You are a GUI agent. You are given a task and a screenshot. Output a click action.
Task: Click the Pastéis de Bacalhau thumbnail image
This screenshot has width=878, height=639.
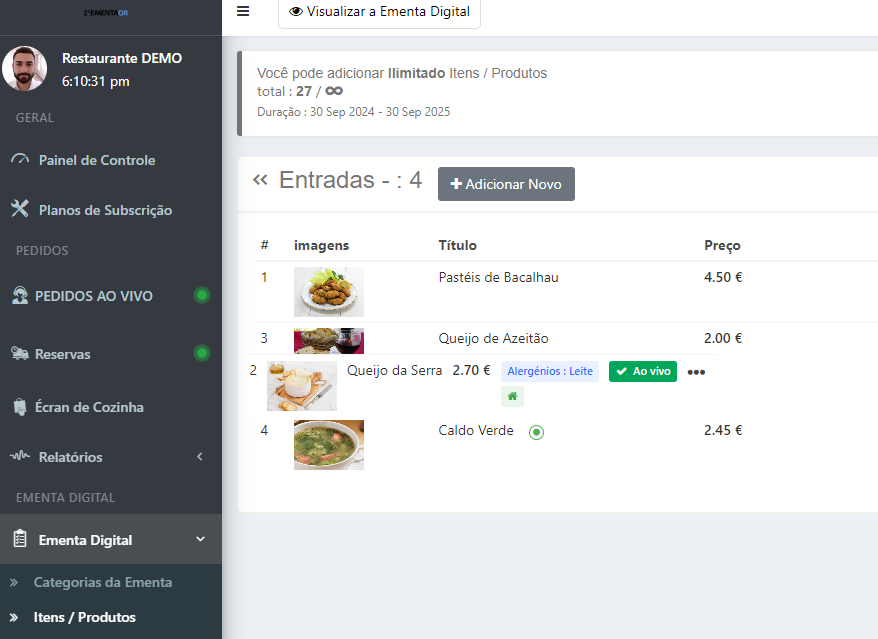[x=329, y=292]
